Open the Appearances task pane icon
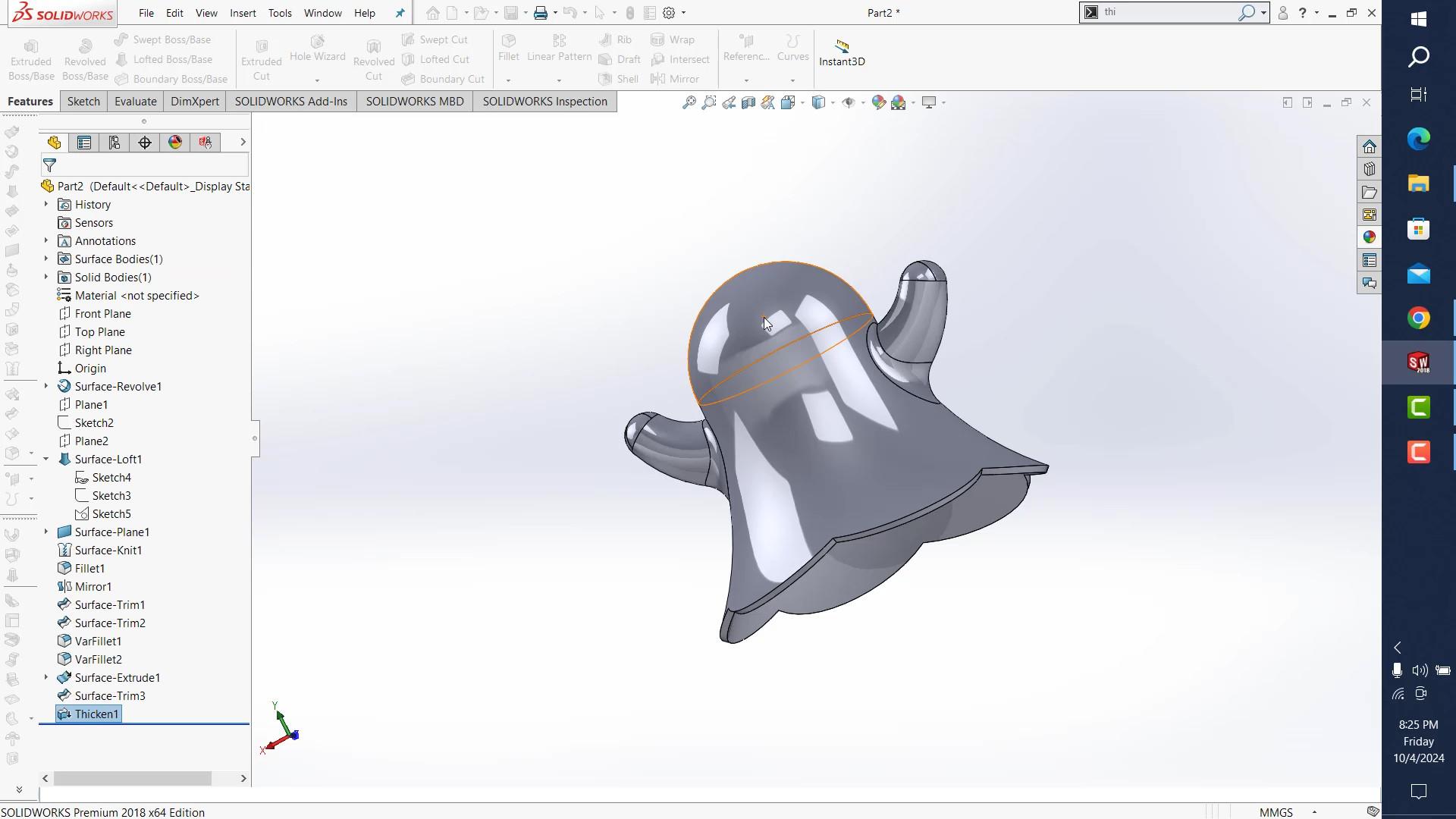1456x819 pixels. (x=1369, y=237)
